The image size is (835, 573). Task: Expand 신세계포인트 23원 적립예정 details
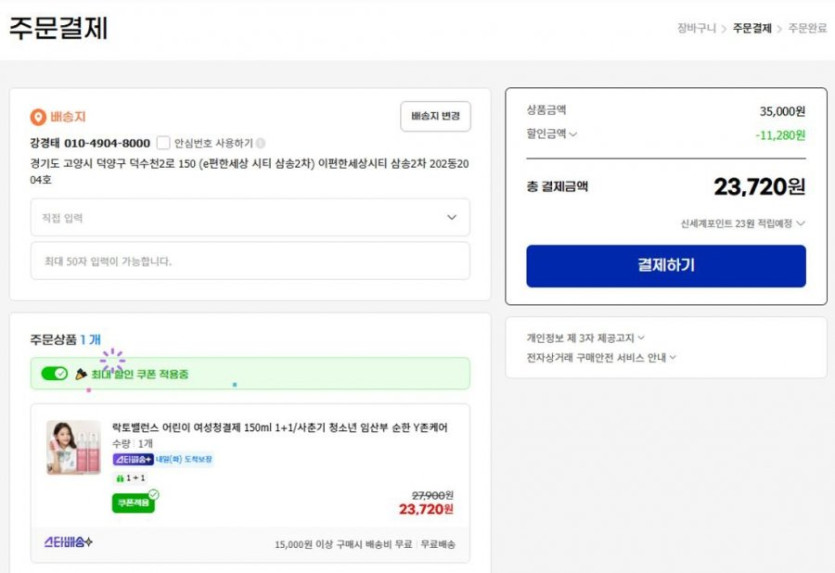(742, 223)
